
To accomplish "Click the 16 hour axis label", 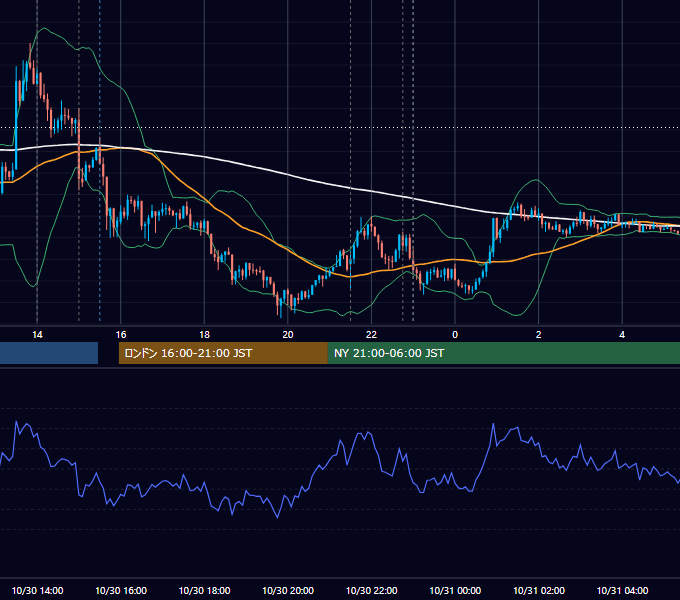I will [121, 335].
